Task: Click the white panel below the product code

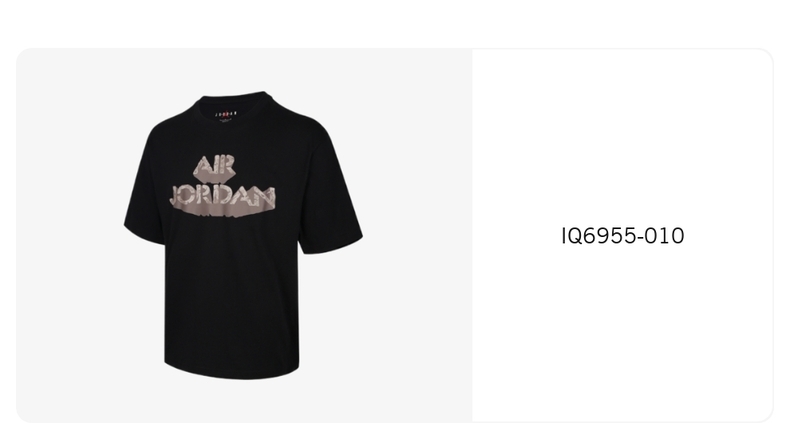Action: pyautogui.click(x=623, y=332)
